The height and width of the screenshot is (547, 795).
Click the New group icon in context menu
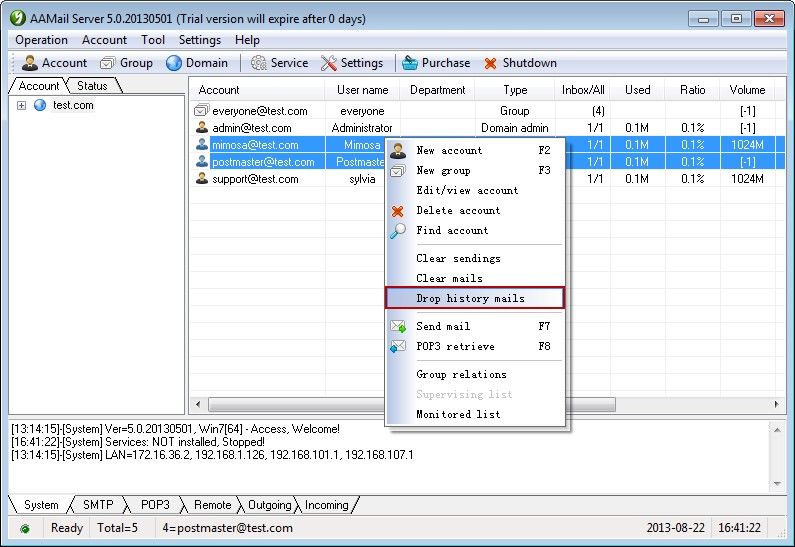398,171
